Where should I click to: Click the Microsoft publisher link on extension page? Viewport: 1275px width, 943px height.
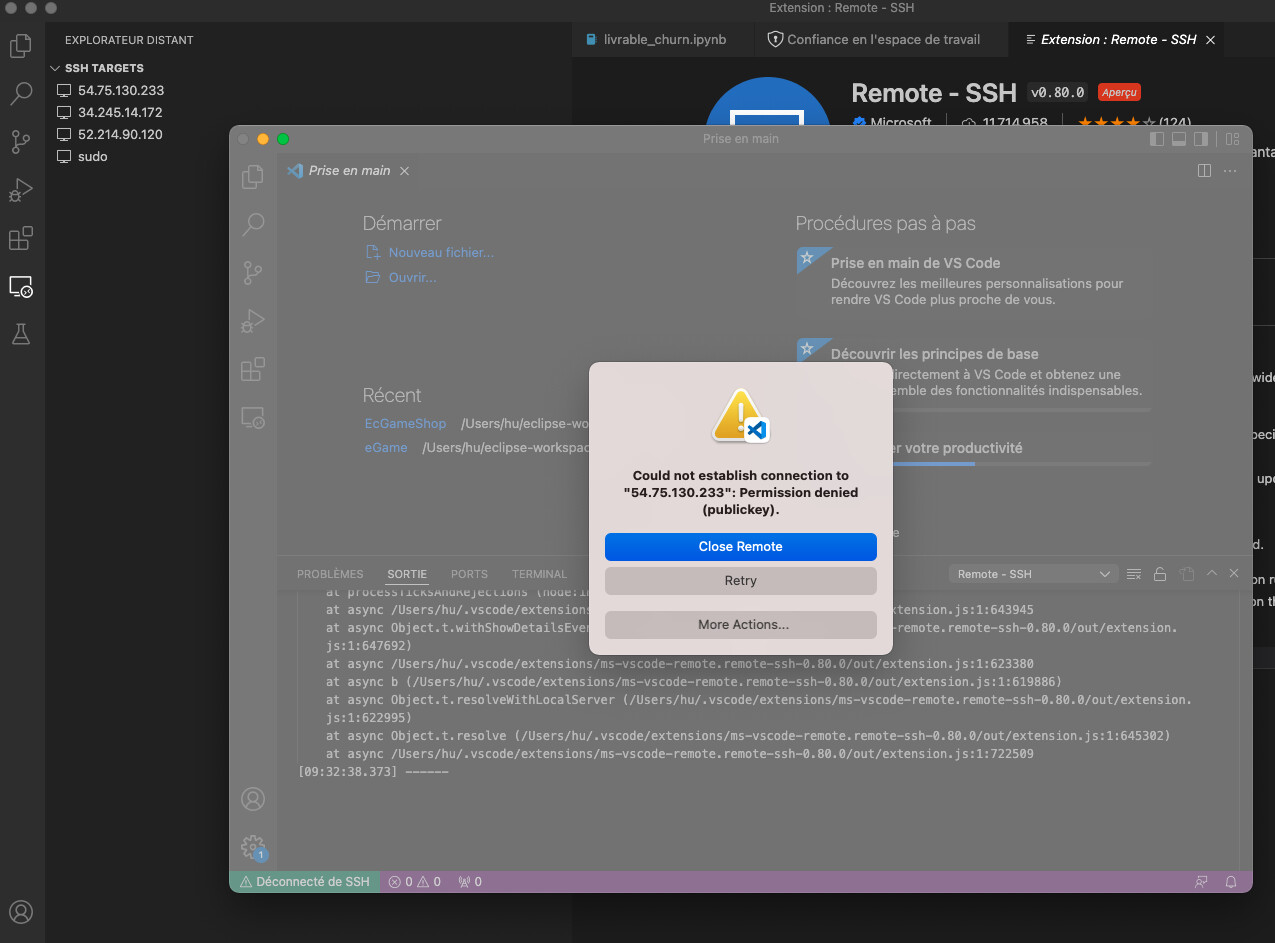900,123
